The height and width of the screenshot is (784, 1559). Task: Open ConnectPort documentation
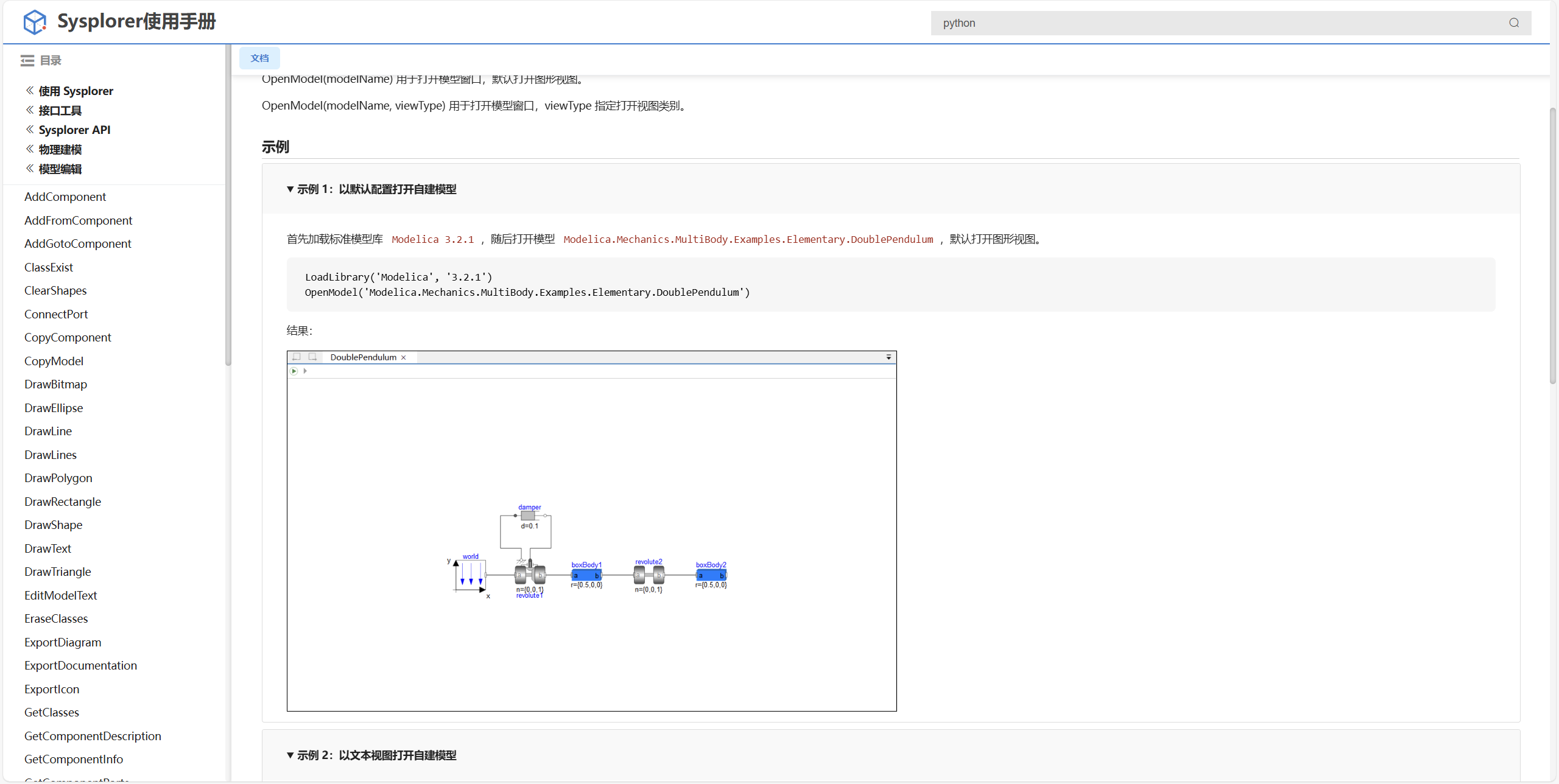pyautogui.click(x=56, y=314)
